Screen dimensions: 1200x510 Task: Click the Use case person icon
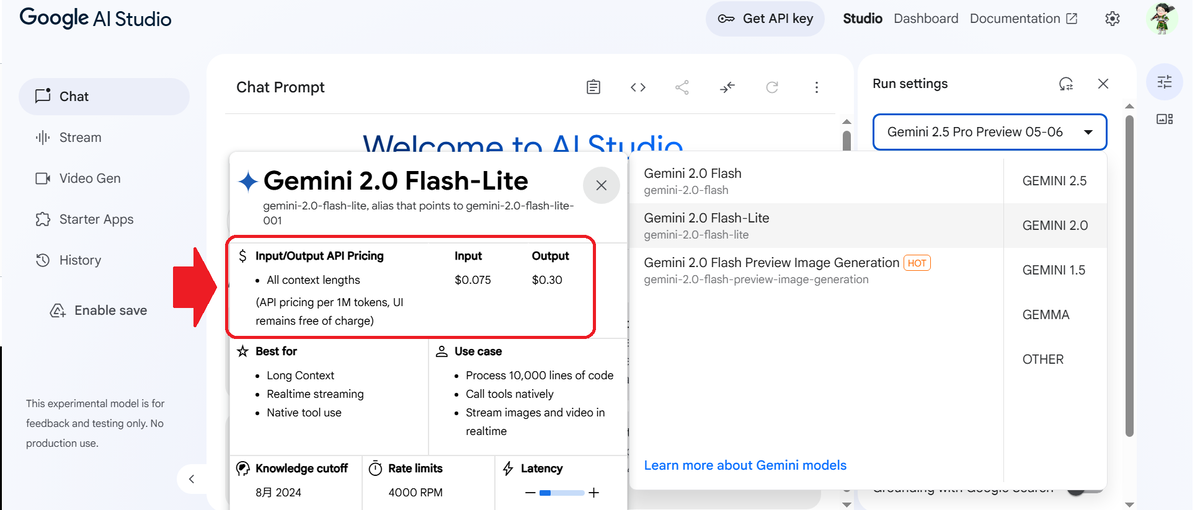442,351
